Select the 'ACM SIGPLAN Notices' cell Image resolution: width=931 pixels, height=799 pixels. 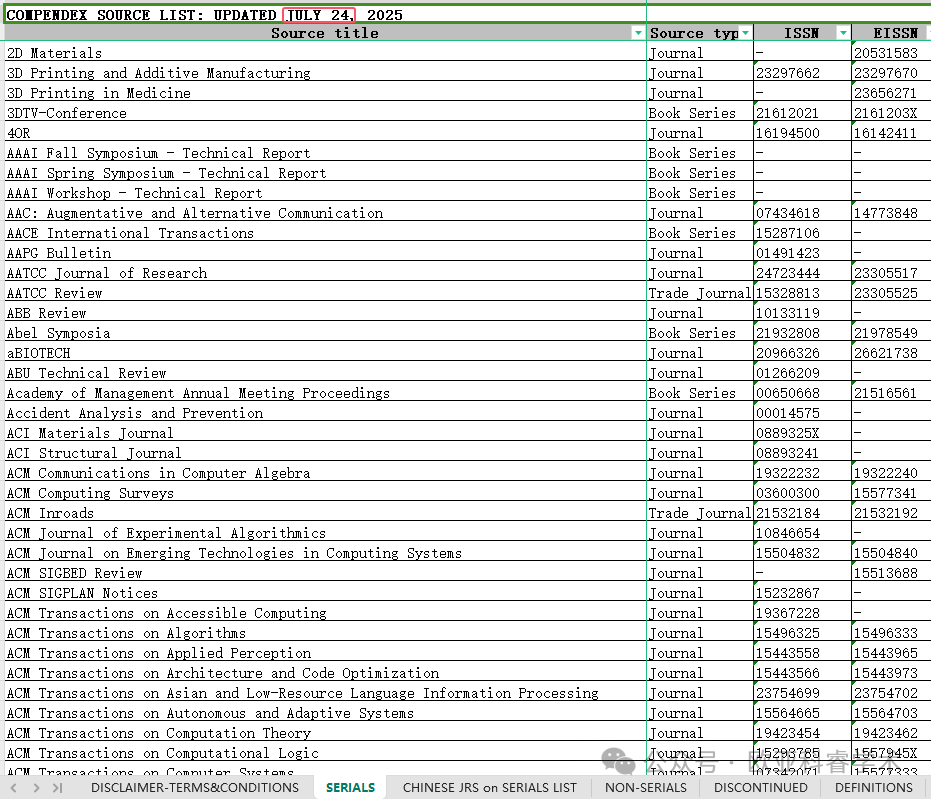click(x=325, y=593)
